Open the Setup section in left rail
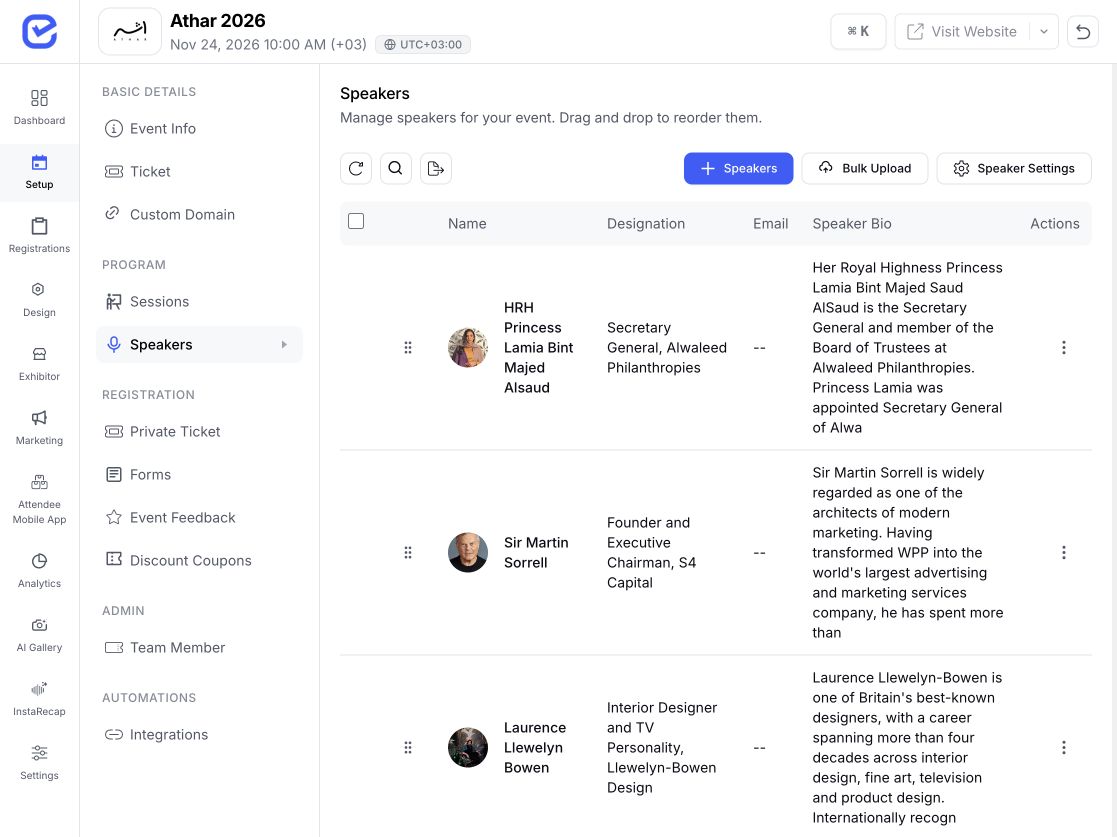This screenshot has width=1117, height=837. coord(39,172)
